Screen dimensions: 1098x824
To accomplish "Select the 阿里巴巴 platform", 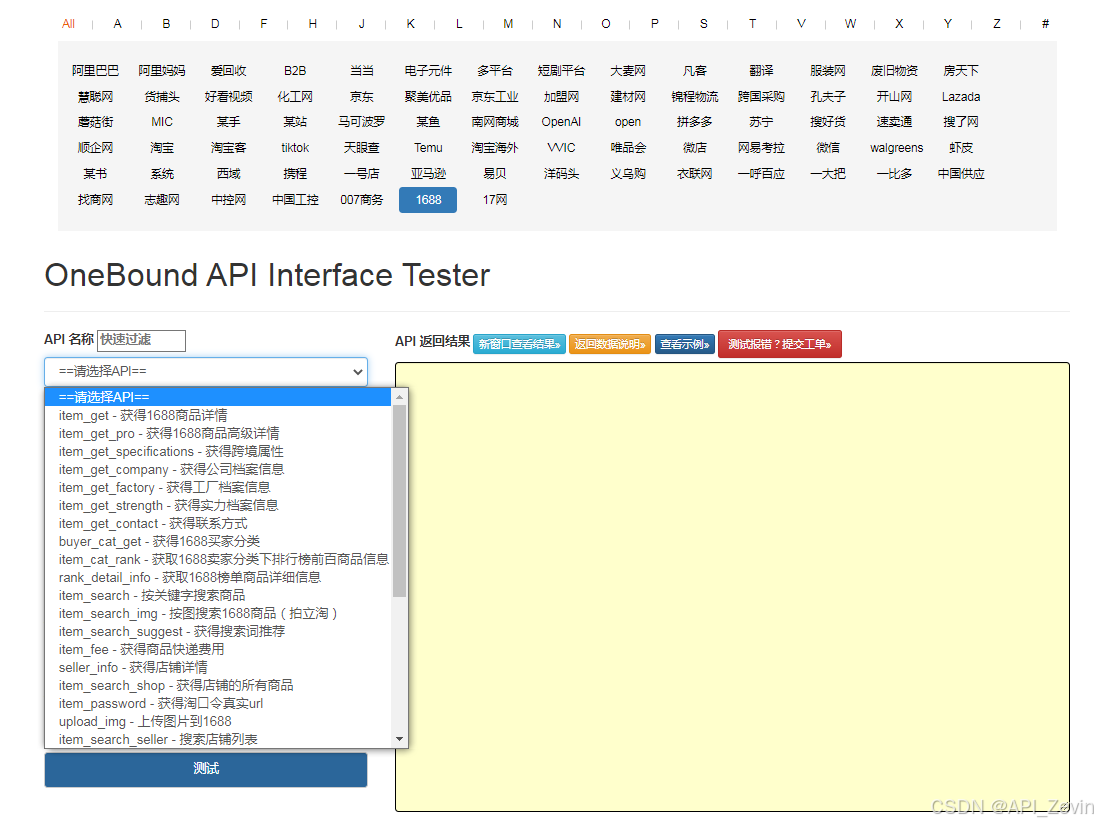I will (x=95, y=71).
